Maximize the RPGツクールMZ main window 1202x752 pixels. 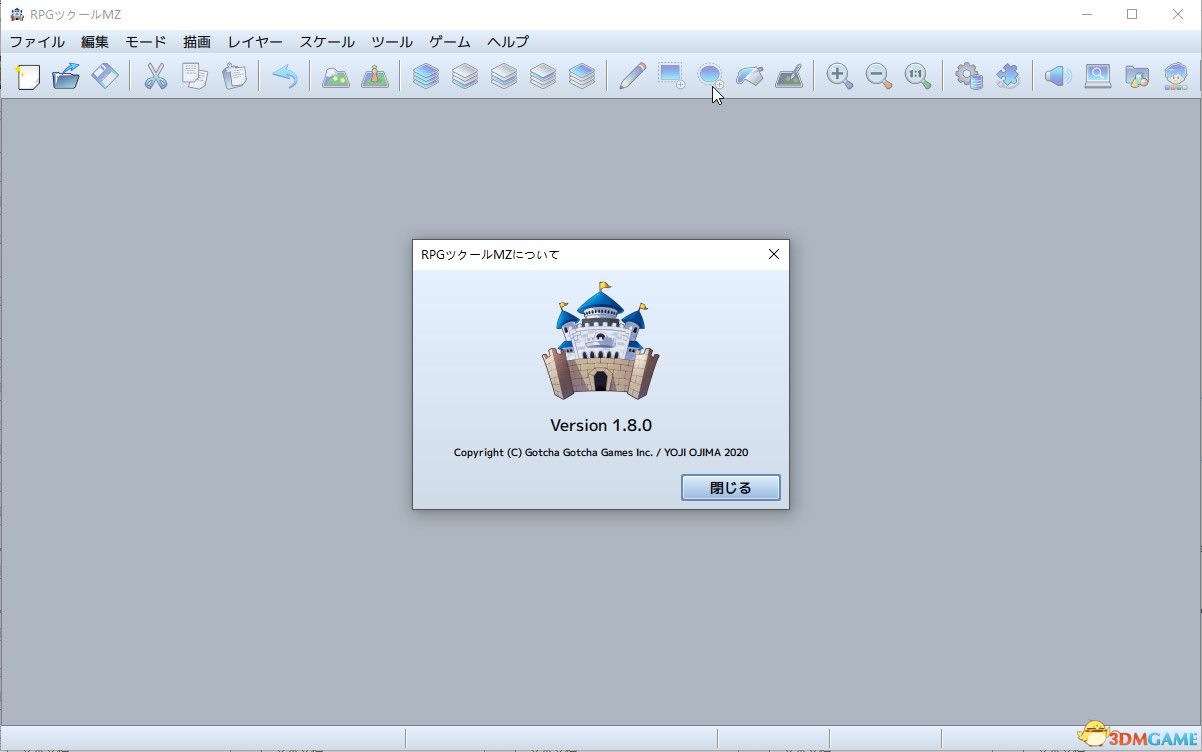(1132, 14)
